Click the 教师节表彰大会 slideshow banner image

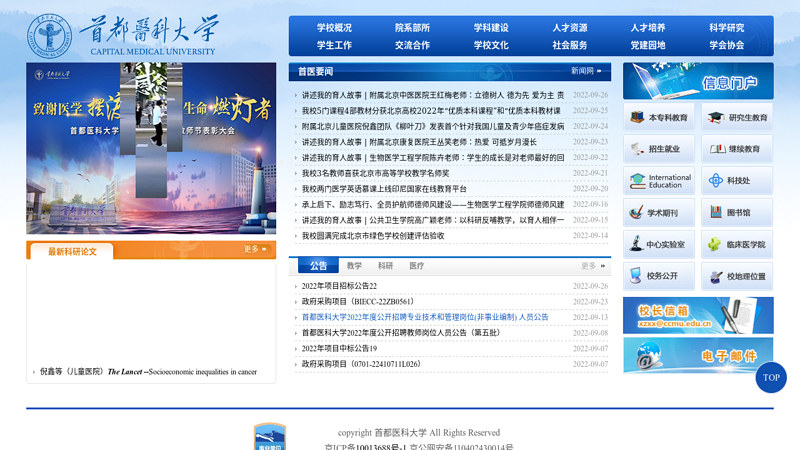151,148
